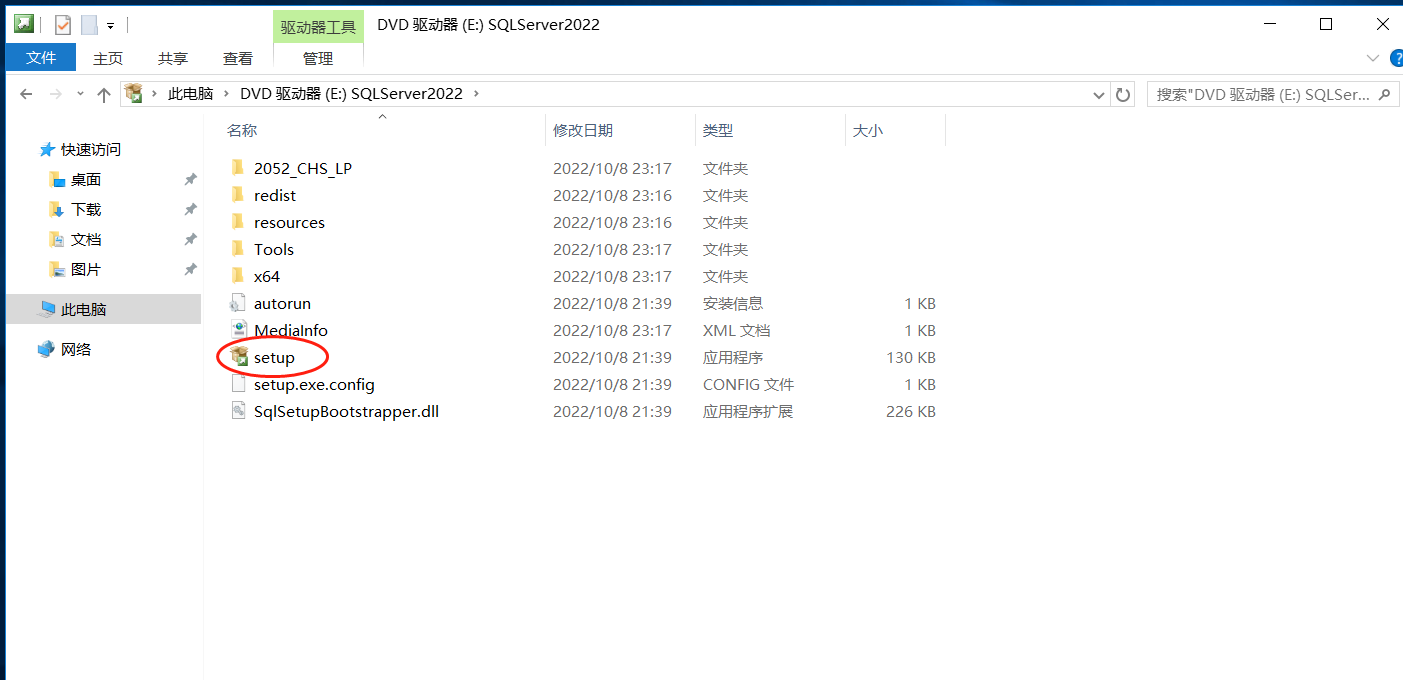Click the autorun file icon

pyautogui.click(x=237, y=302)
